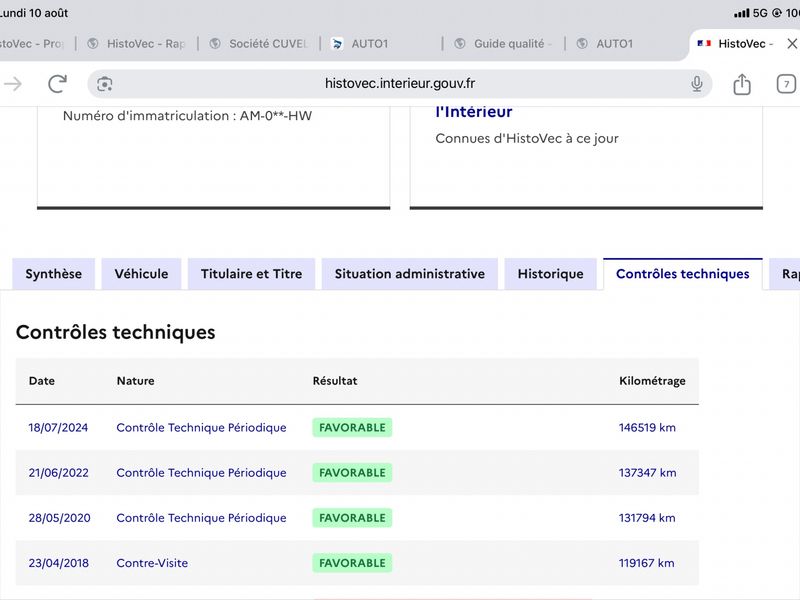Viewport: 800px width, 600px height.
Task: Tap the reader/lens icon in address bar
Action: [105, 84]
